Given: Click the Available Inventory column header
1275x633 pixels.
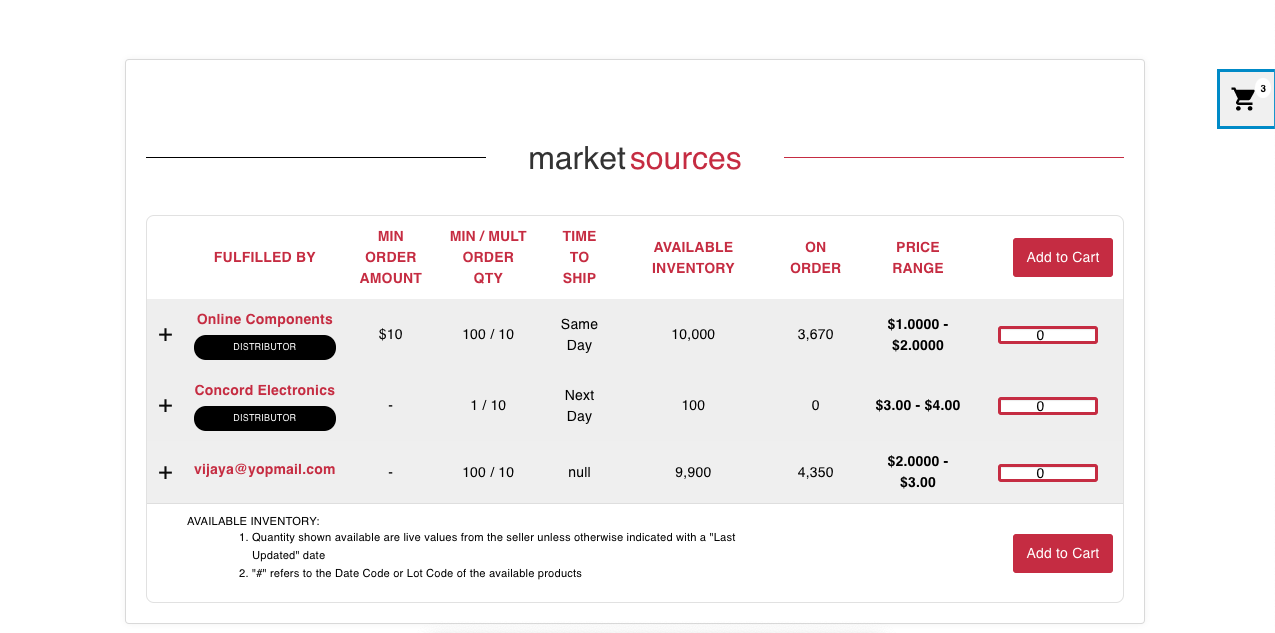Looking at the screenshot, I should tap(693, 257).
